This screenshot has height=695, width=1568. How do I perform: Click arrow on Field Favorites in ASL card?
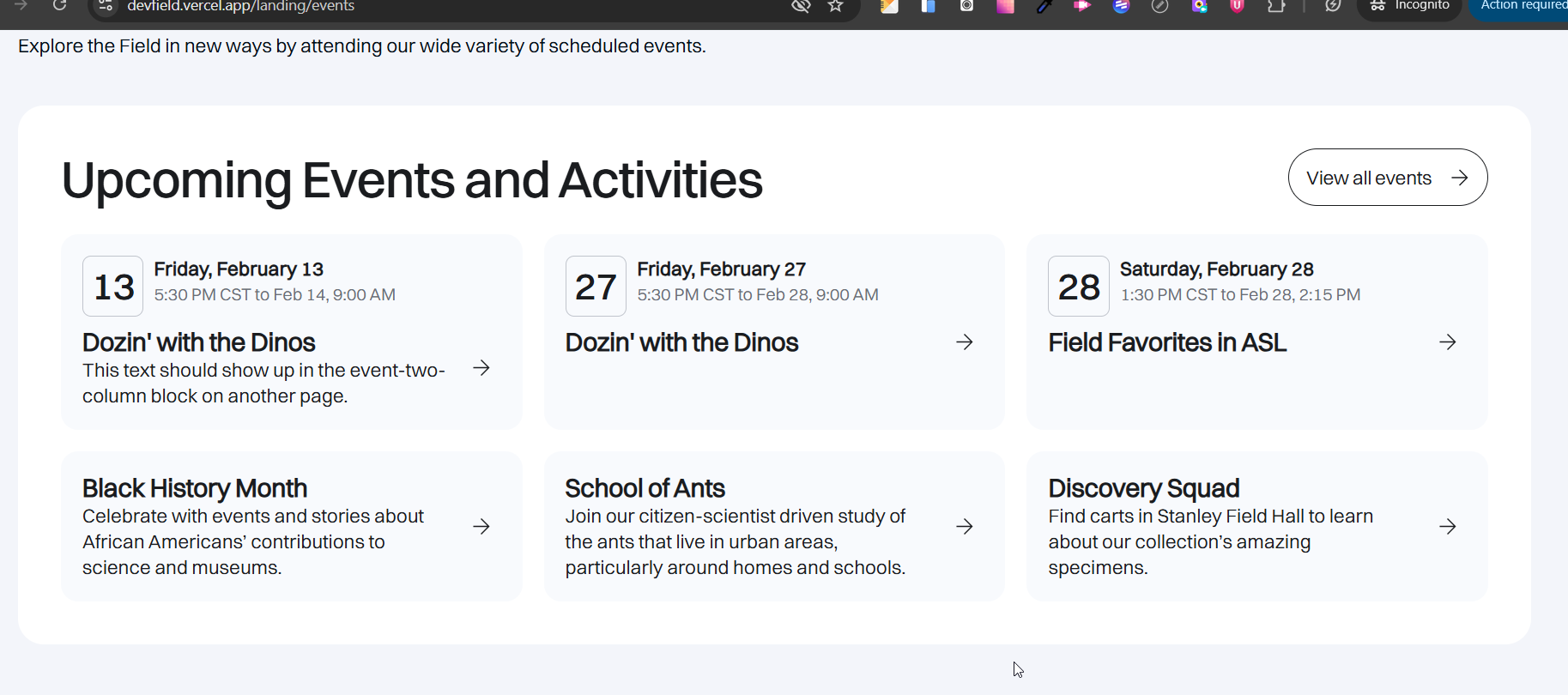tap(1447, 342)
